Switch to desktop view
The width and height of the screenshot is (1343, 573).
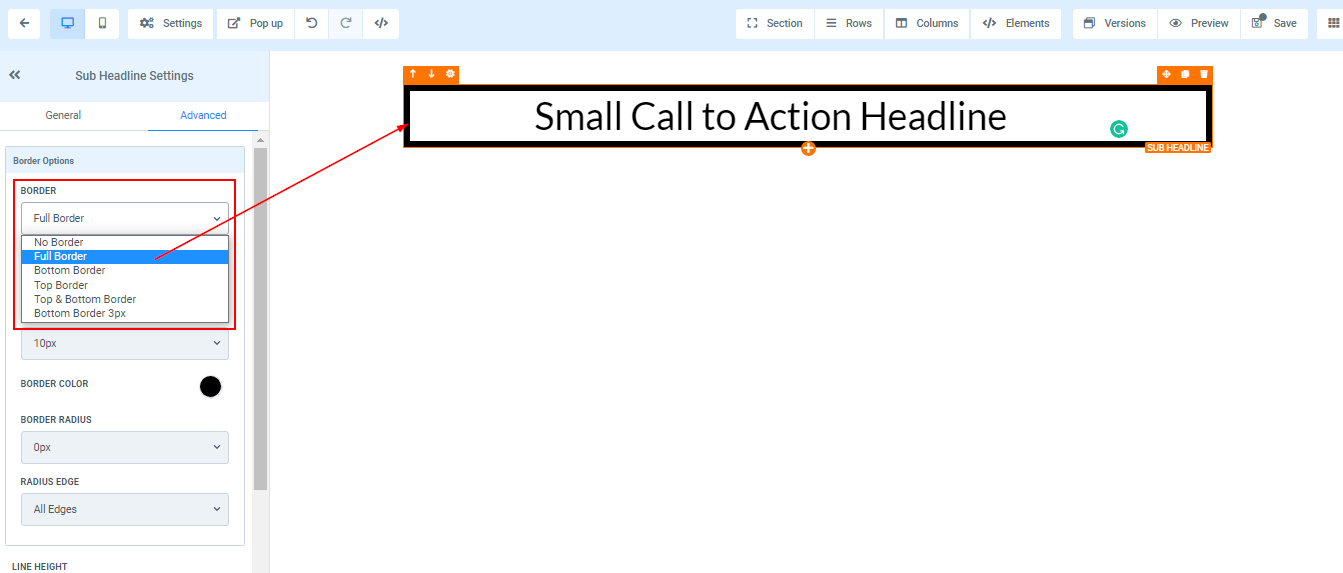point(67,23)
